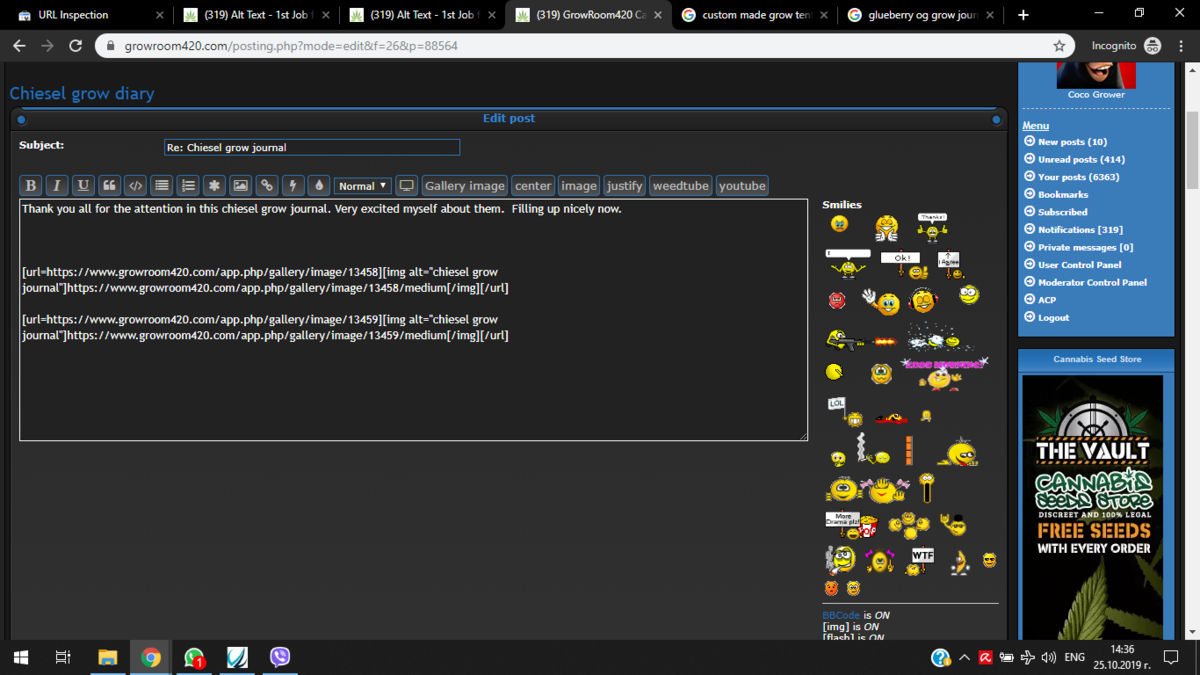Insert a quote block using the quote icon
This screenshot has height=675, width=1200.
(109, 186)
